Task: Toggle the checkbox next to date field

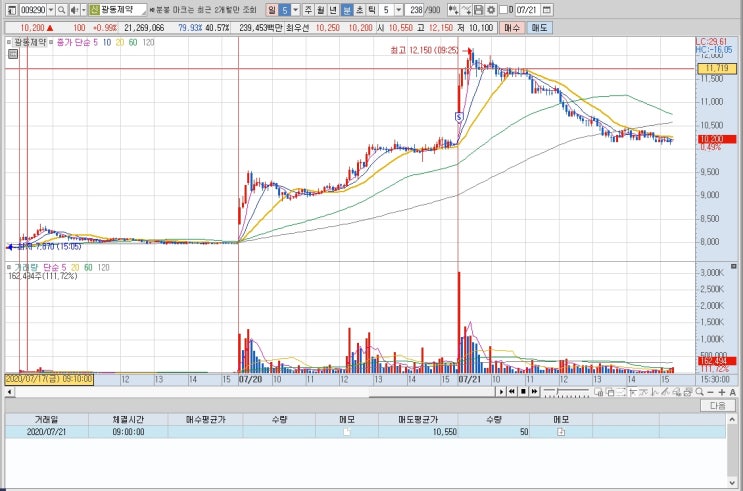Action: pyautogui.click(x=503, y=9)
